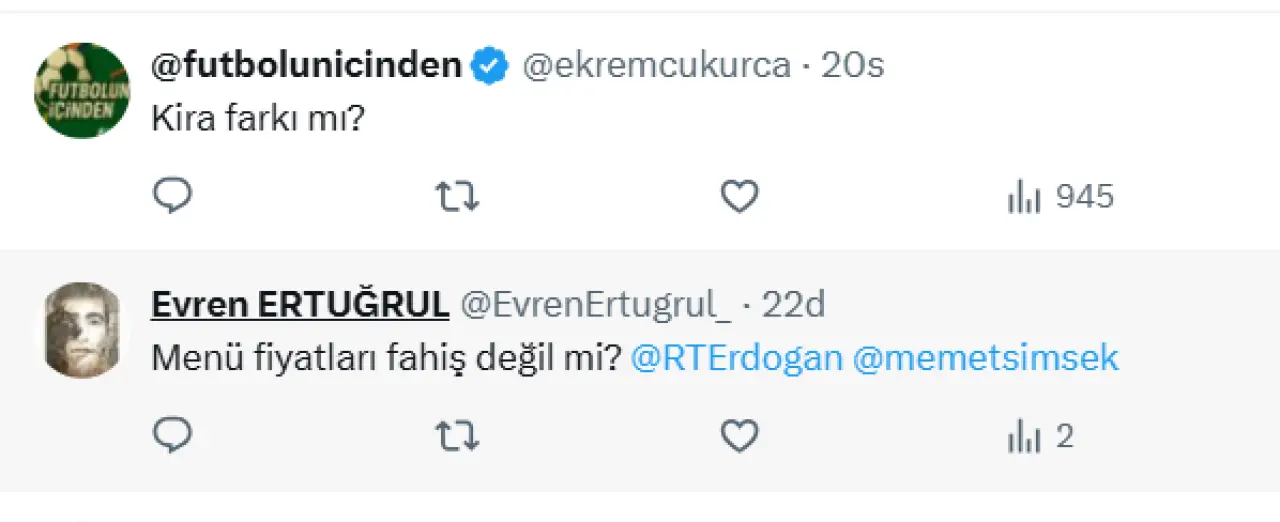
Task: Click the blue verified badge
Action: pos(490,67)
